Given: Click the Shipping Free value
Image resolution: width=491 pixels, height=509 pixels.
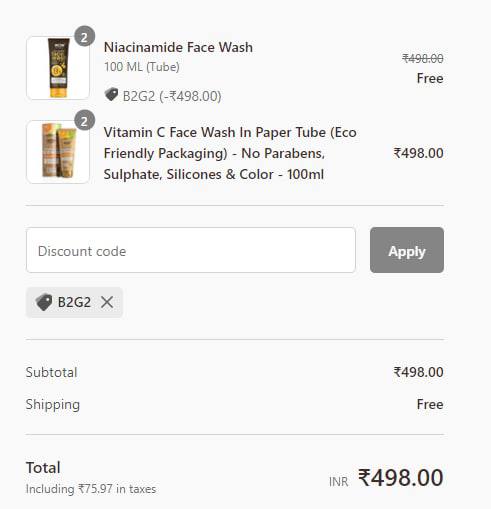Looking at the screenshot, I should click(430, 404).
